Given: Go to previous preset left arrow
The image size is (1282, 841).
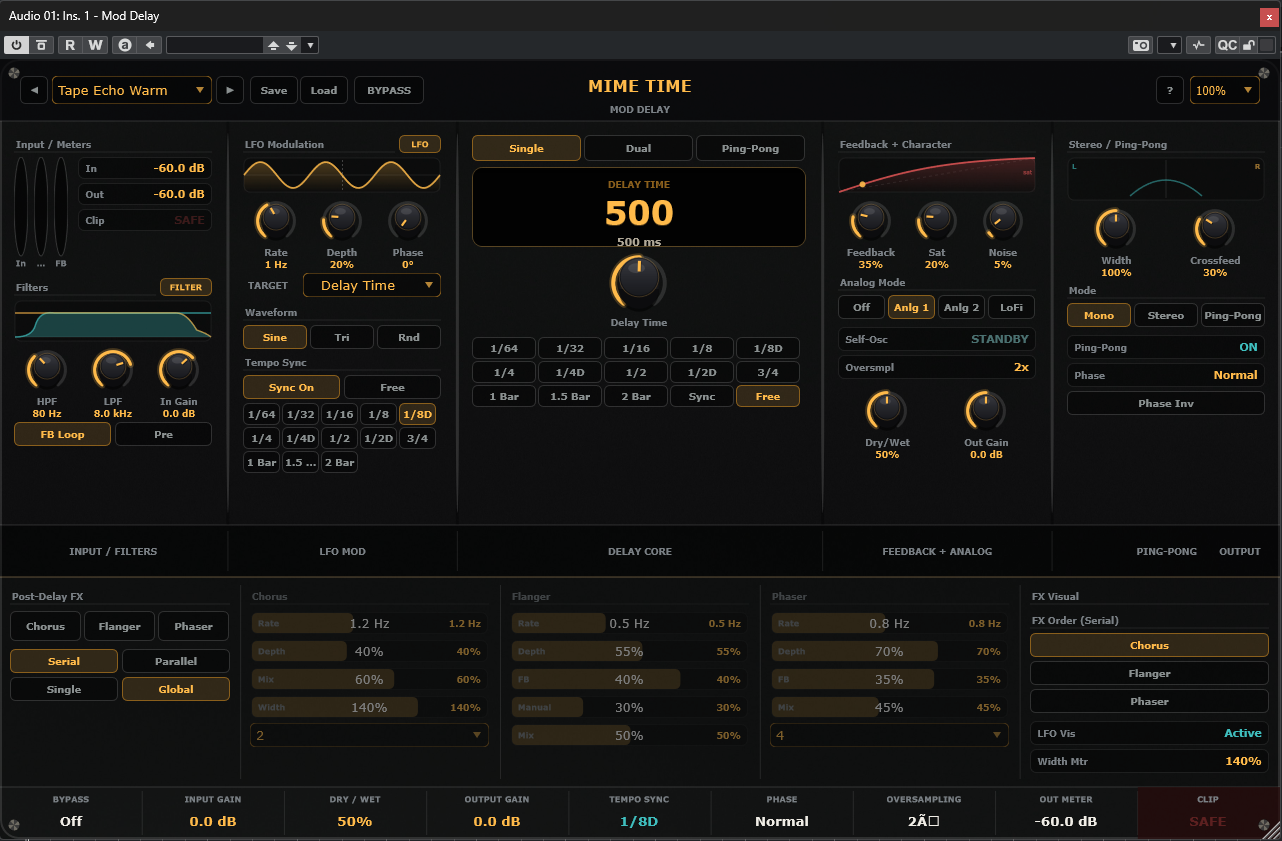Looking at the screenshot, I should tap(34, 90).
